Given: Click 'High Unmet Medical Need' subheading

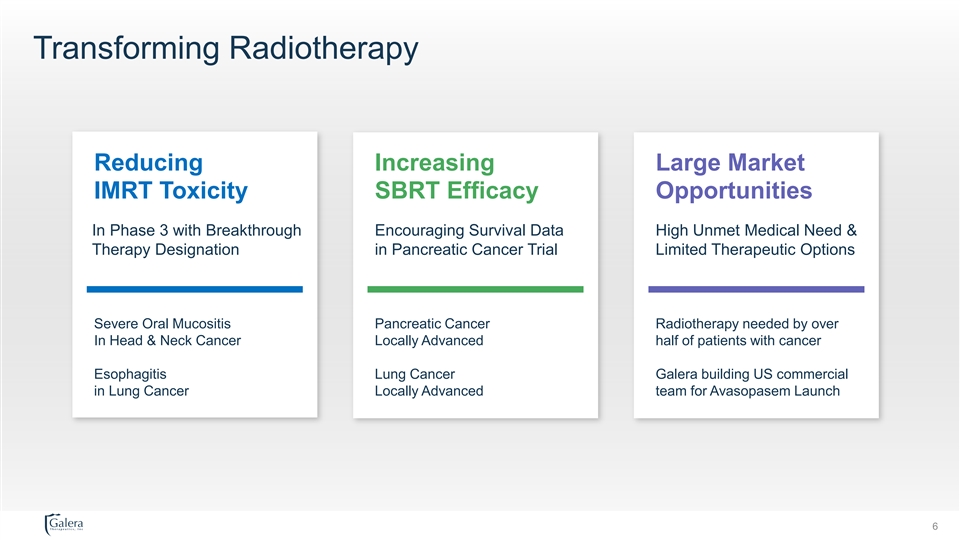Looking at the screenshot, I should (755, 231).
